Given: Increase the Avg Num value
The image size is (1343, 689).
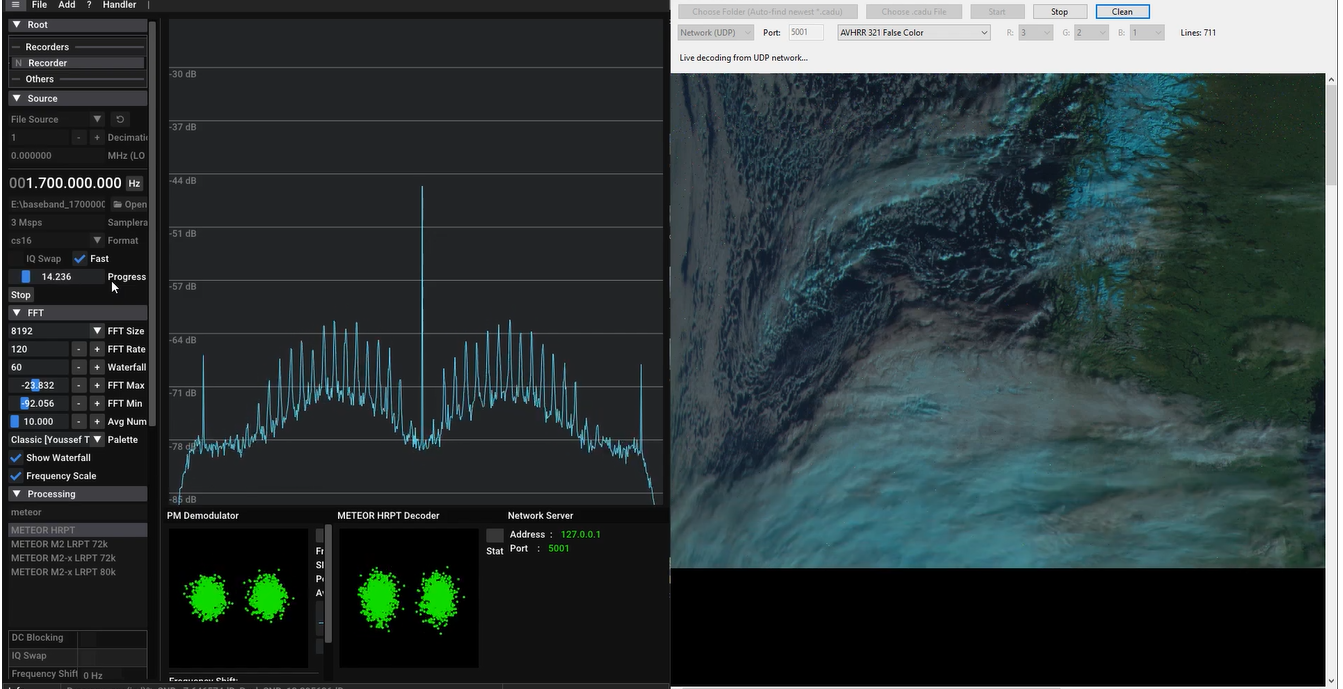Looking at the screenshot, I should coord(97,421).
